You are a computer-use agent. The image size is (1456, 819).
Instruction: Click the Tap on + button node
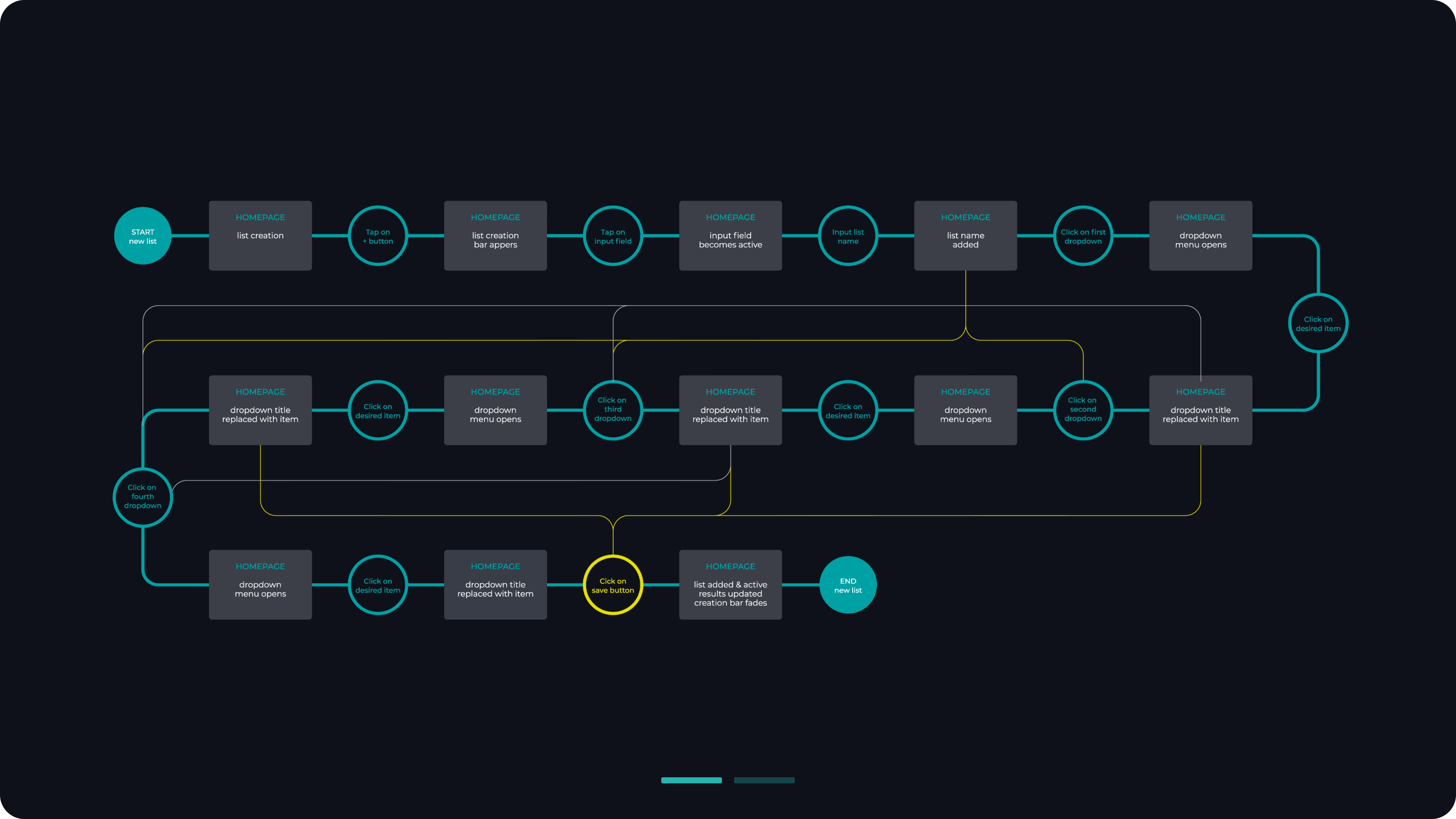(x=378, y=236)
